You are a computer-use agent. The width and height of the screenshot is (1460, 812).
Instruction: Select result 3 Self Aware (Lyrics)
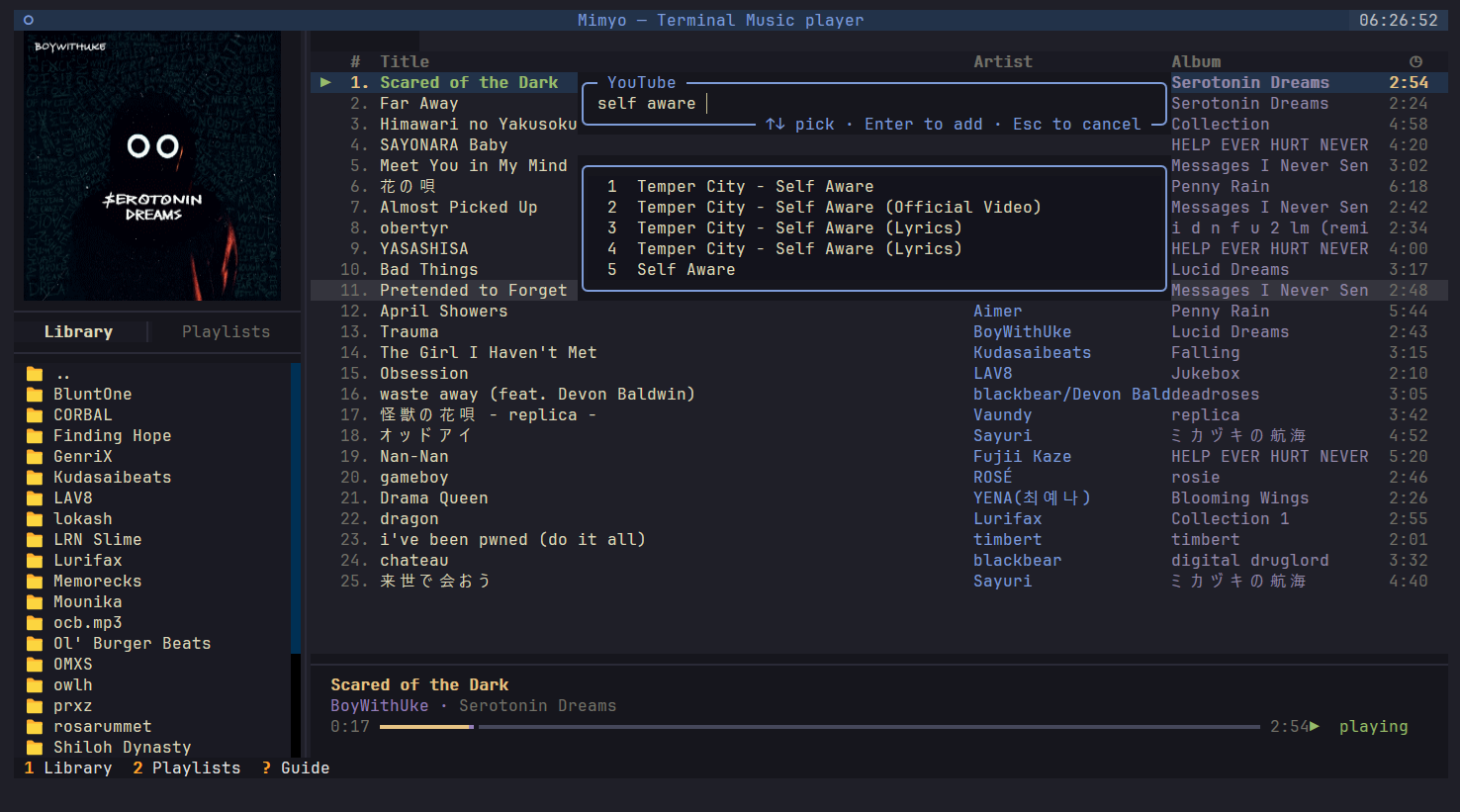[x=784, y=228]
